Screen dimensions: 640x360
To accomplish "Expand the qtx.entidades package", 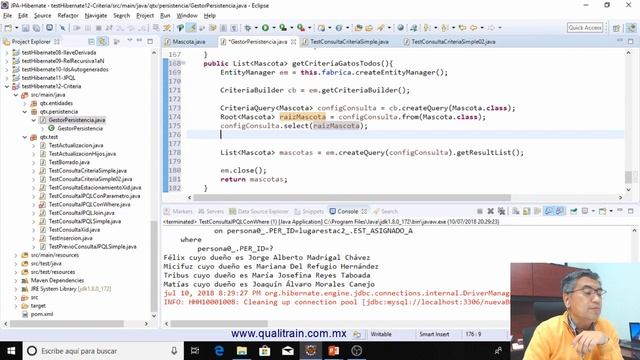I will click(24, 103).
